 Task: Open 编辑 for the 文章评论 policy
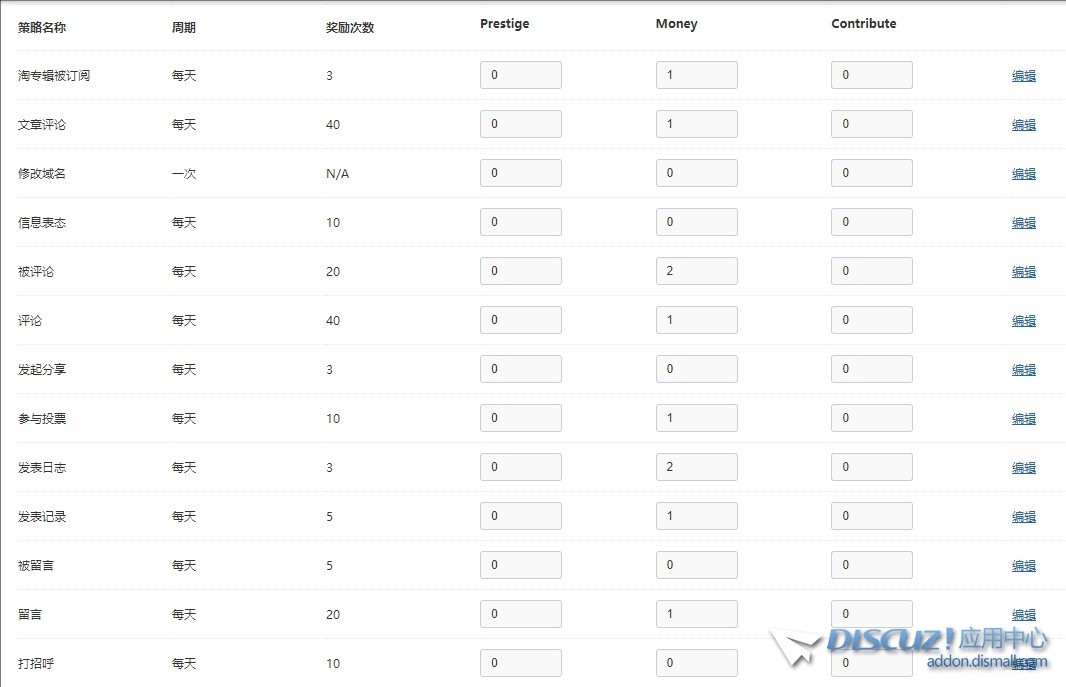coord(1023,125)
